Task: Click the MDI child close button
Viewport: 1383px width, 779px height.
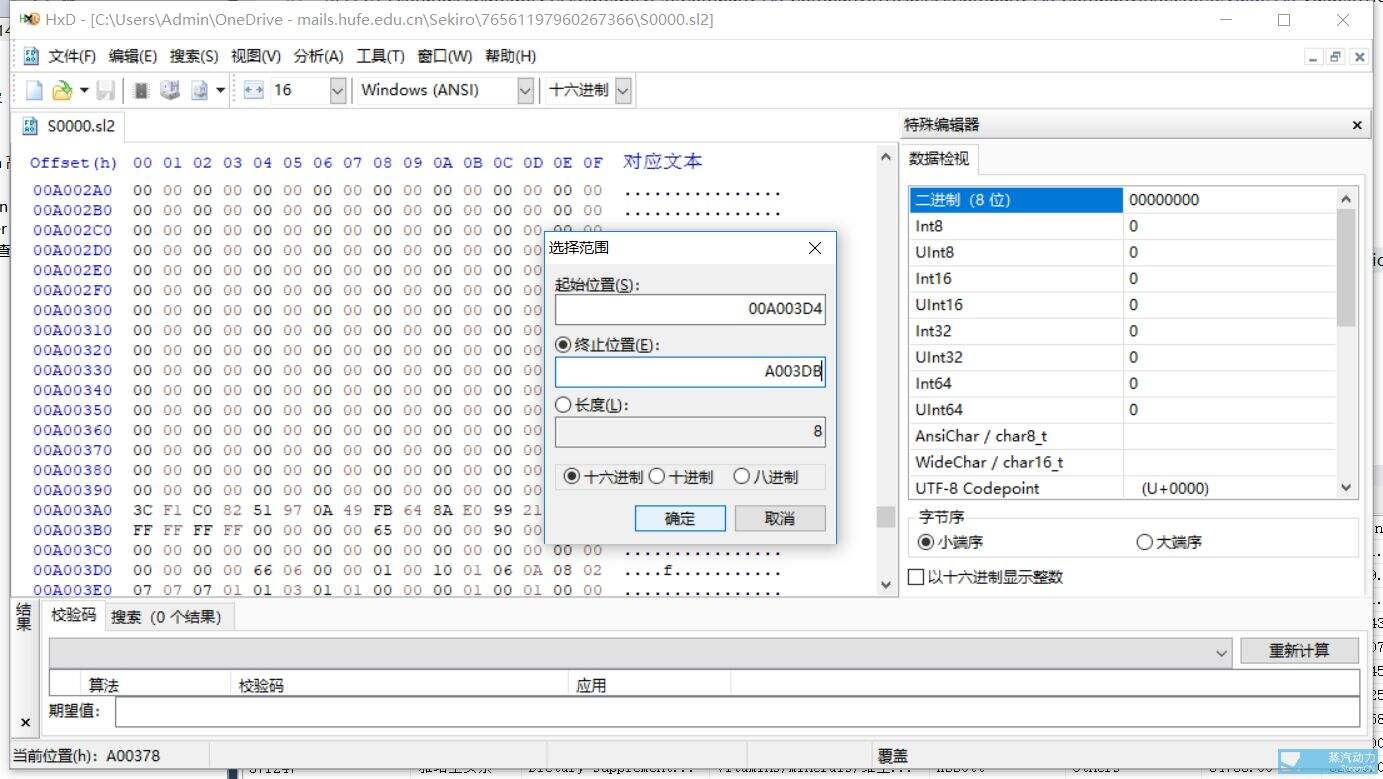Action: (x=1358, y=57)
